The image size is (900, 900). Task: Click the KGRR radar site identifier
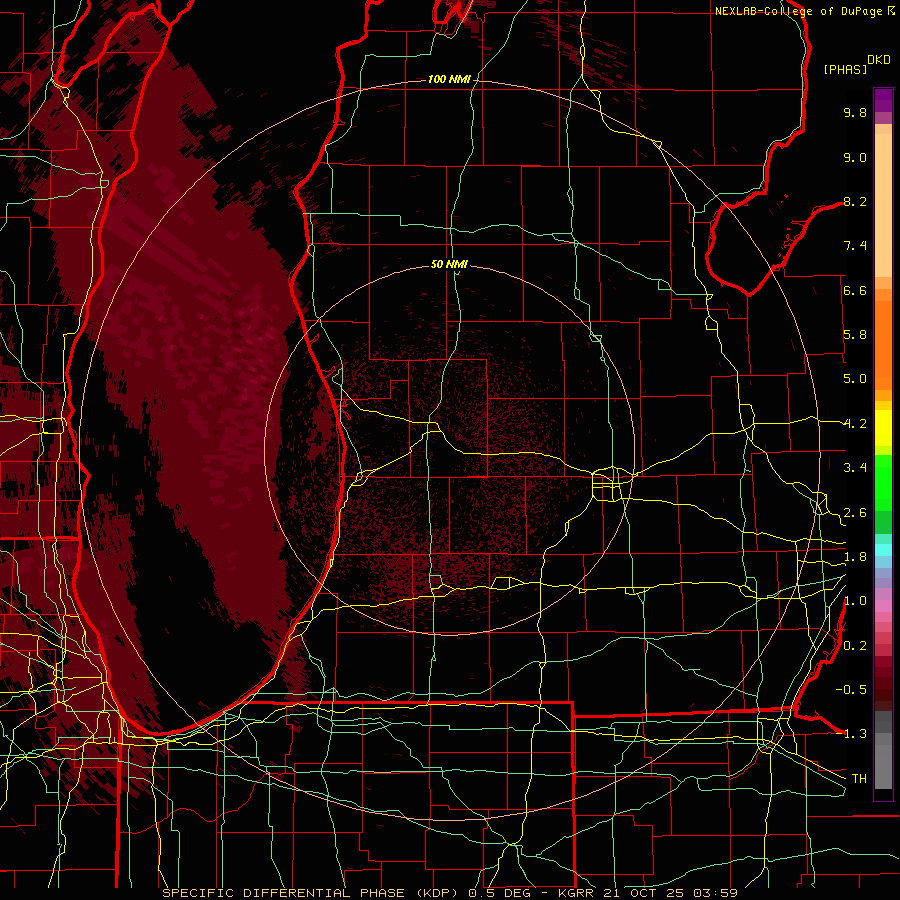pyautogui.click(x=576, y=893)
